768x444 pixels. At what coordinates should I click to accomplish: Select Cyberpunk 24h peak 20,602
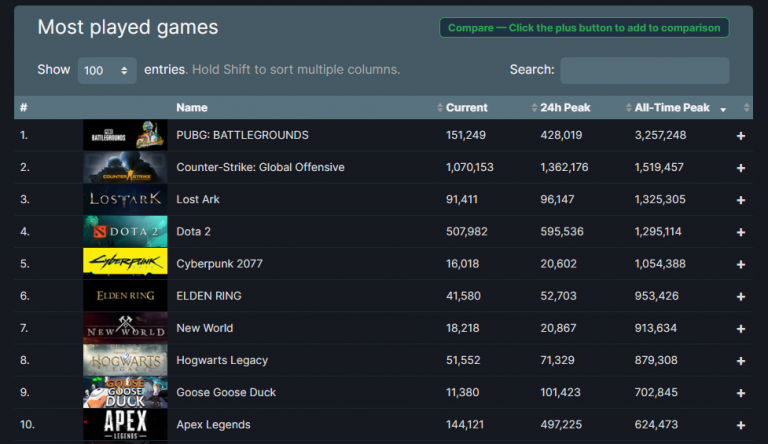tap(558, 264)
